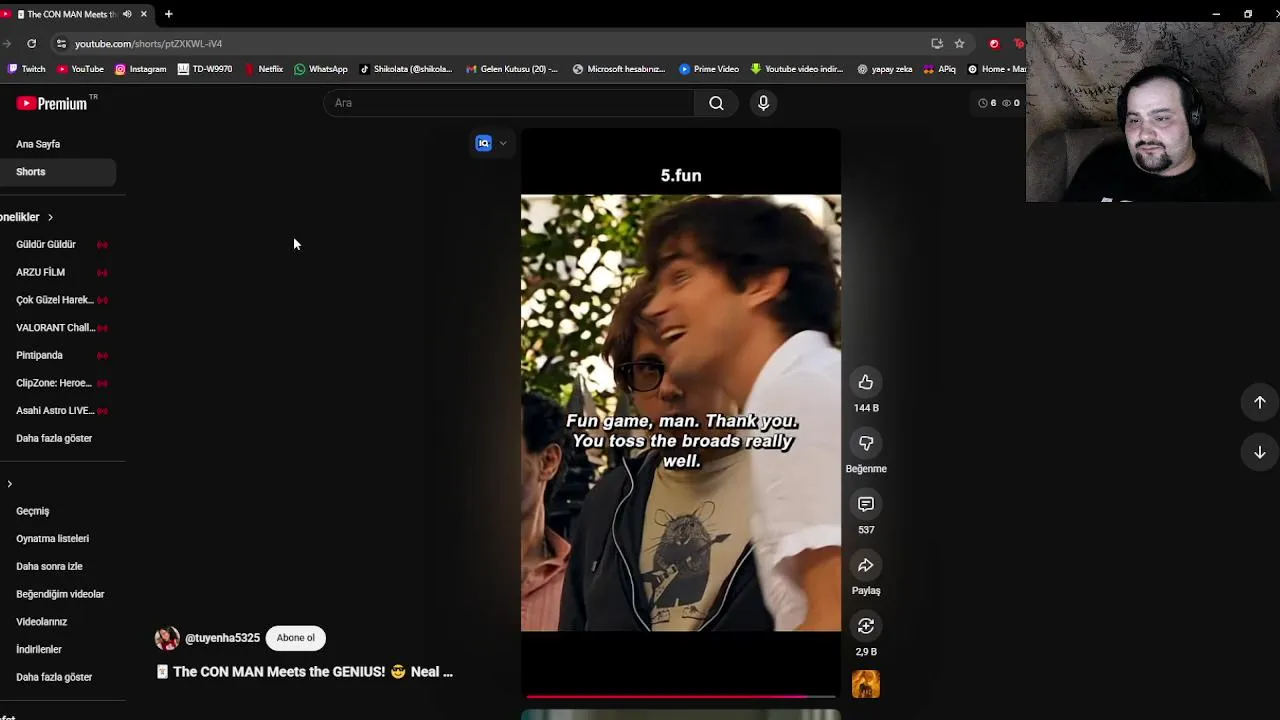1280x720 pixels.
Task: Open a new browser tab
Action: (x=169, y=14)
